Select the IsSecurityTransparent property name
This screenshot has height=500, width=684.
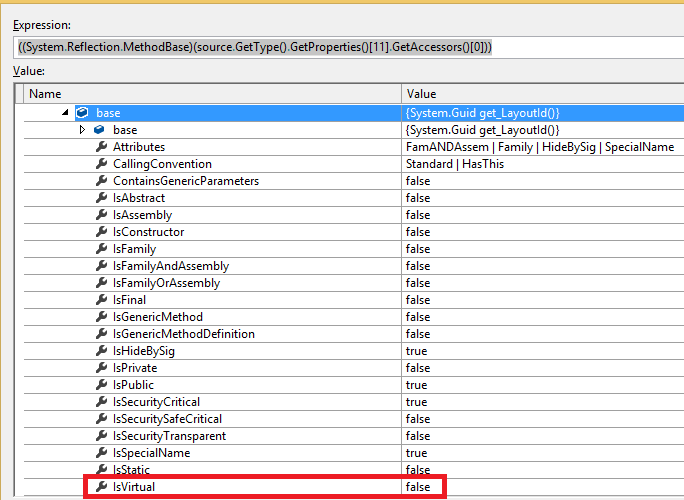[170, 436]
